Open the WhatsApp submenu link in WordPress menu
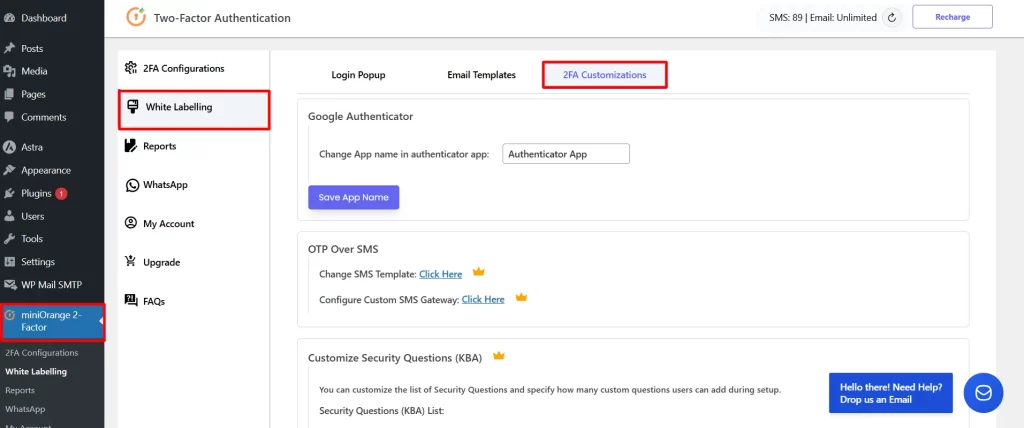The width and height of the screenshot is (1024, 428). point(24,409)
